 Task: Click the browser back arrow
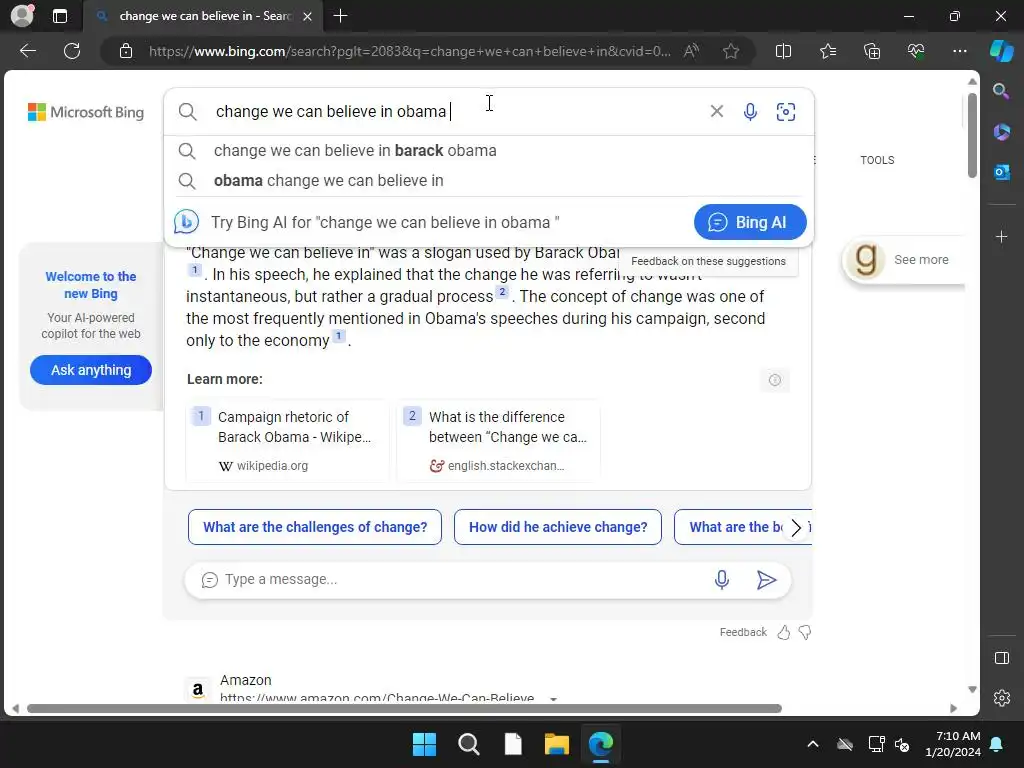(27, 51)
